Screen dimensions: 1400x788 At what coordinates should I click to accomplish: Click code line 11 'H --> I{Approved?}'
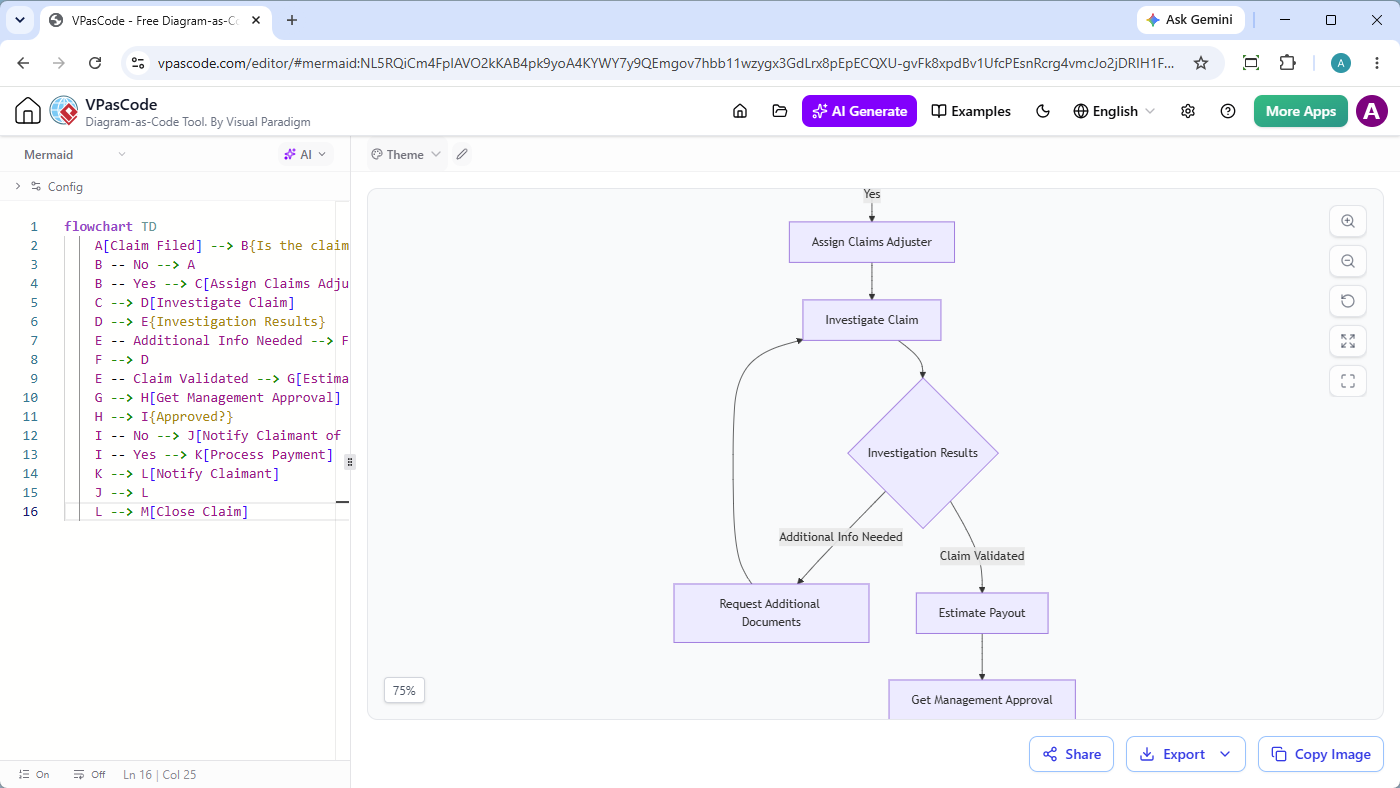(x=163, y=417)
